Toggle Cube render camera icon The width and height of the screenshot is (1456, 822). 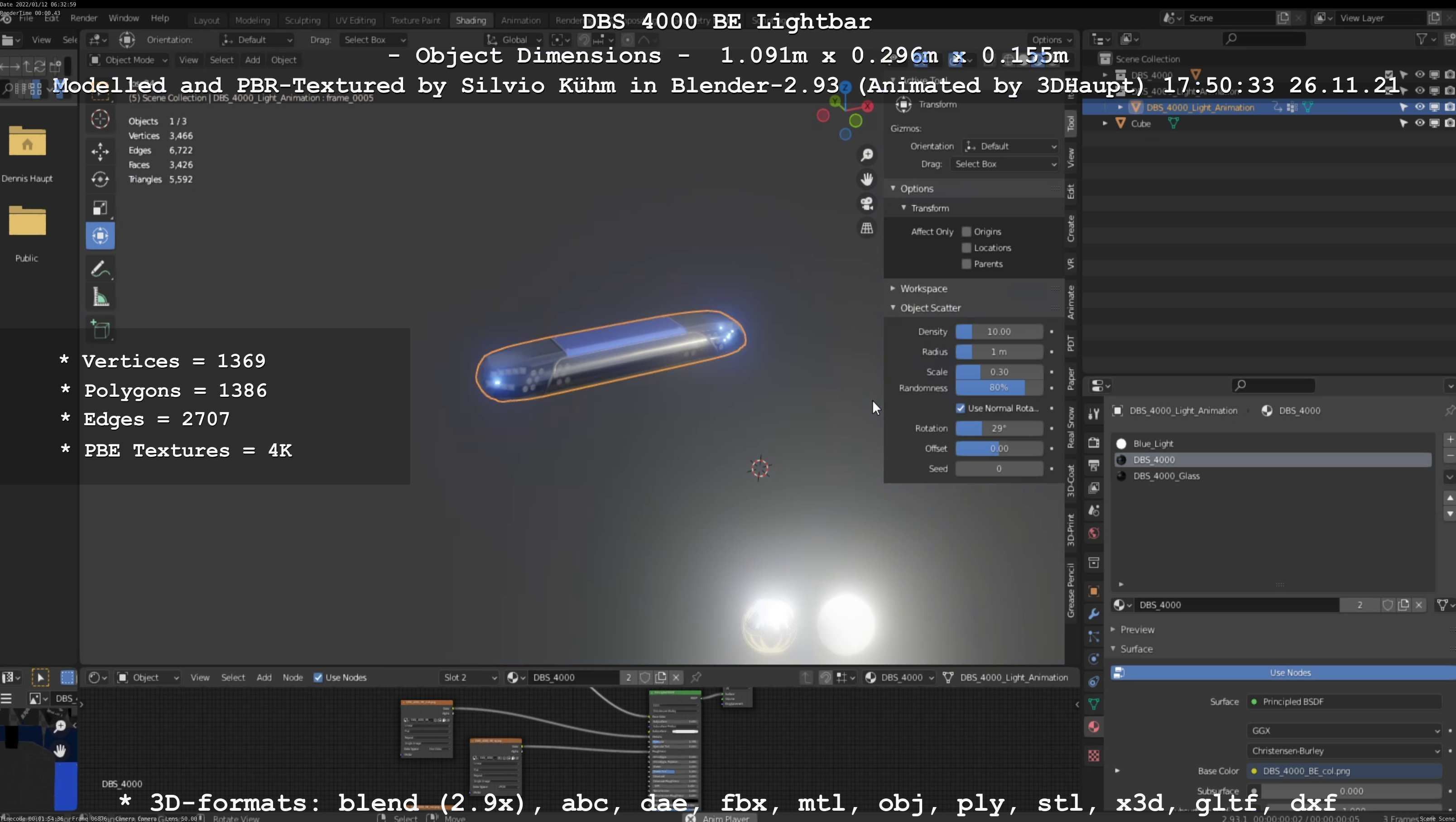tap(1449, 123)
